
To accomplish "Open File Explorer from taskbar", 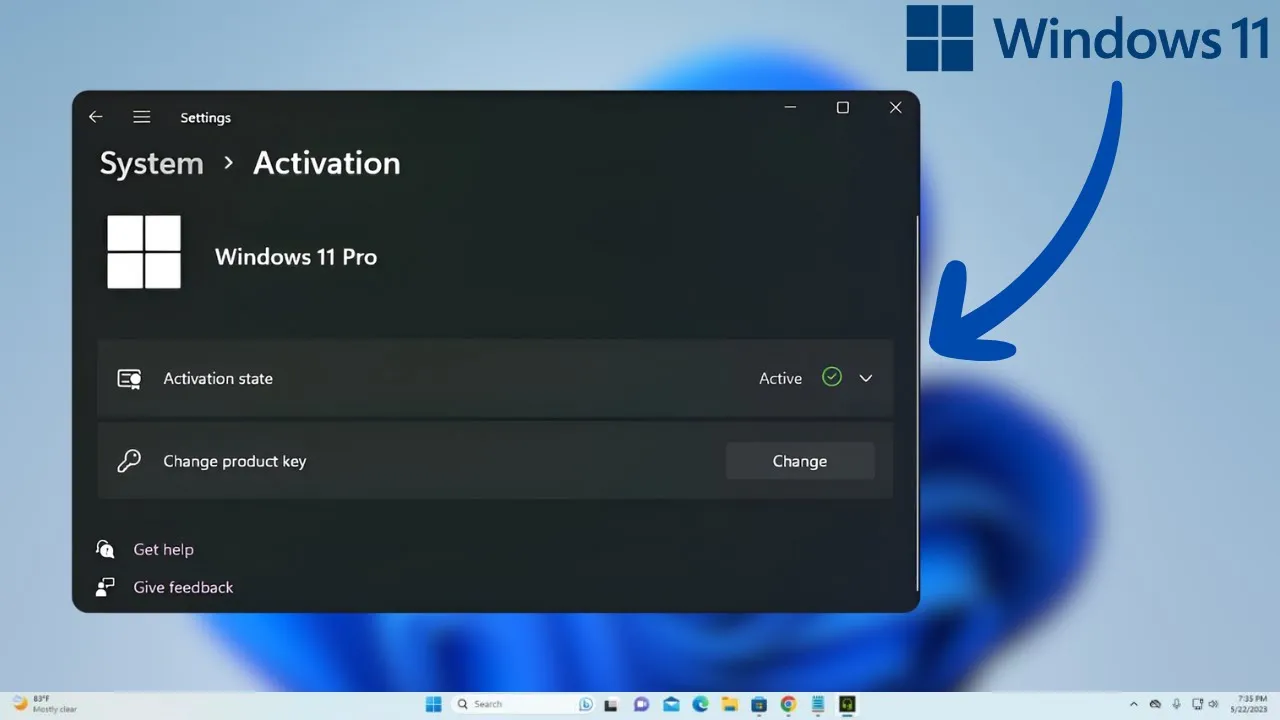I will [x=730, y=704].
